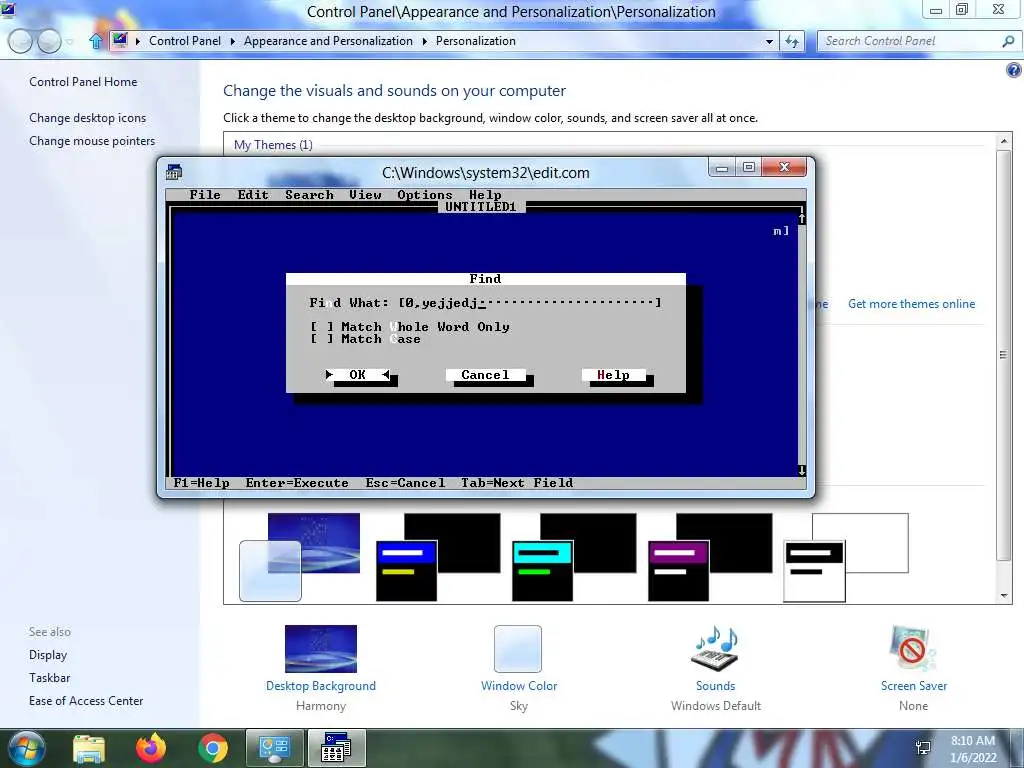The height and width of the screenshot is (768, 1024).
Task: Click Control Panel breadcrumb segment
Action: [x=185, y=40]
